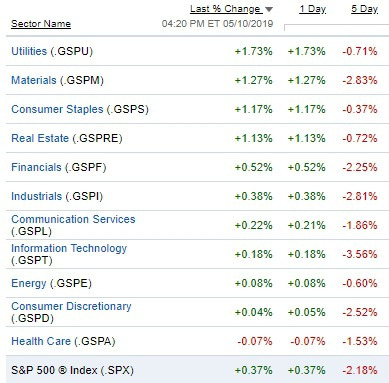Click the sort arrow beside Last % Change
Image resolution: width=389 pixels, height=383 pixels.
(269, 9)
